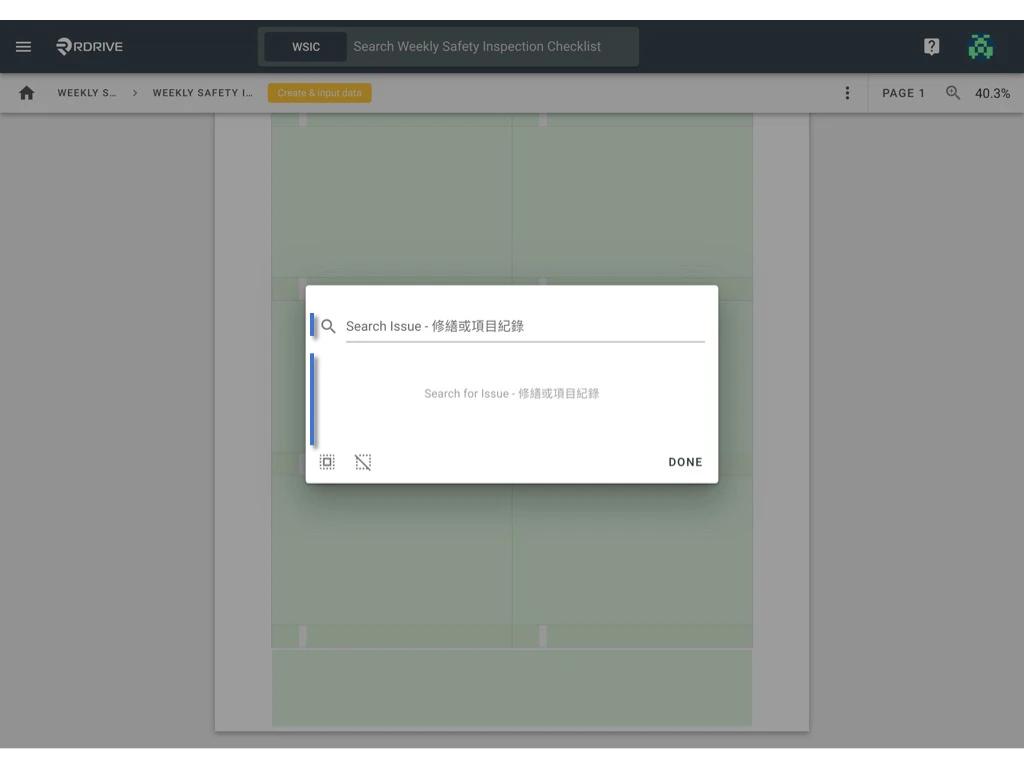This screenshot has width=1024, height=768.
Task: Click the Create and input data badge
Action: click(x=319, y=92)
